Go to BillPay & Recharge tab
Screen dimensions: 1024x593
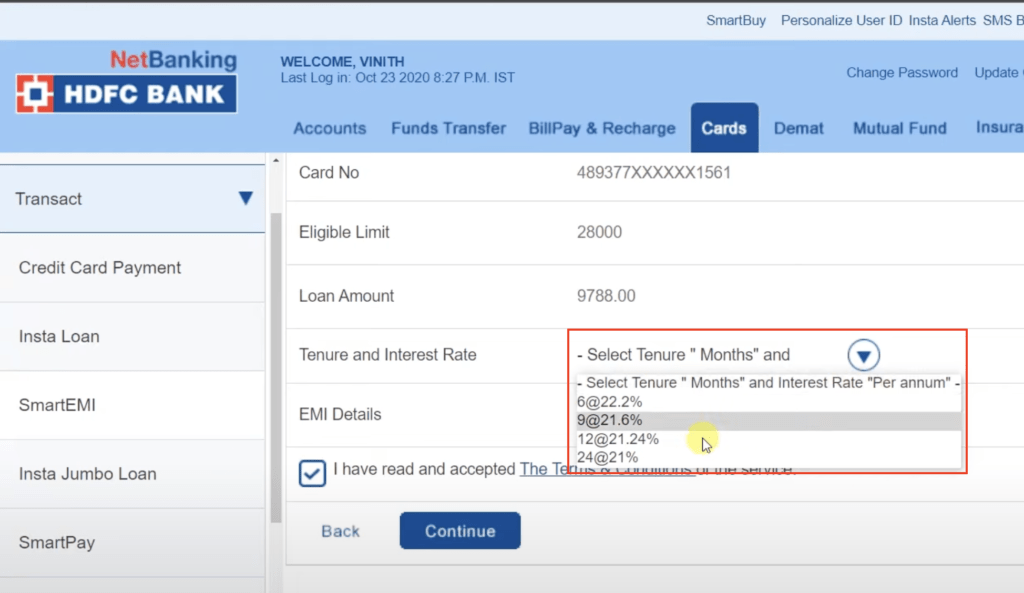click(x=602, y=128)
